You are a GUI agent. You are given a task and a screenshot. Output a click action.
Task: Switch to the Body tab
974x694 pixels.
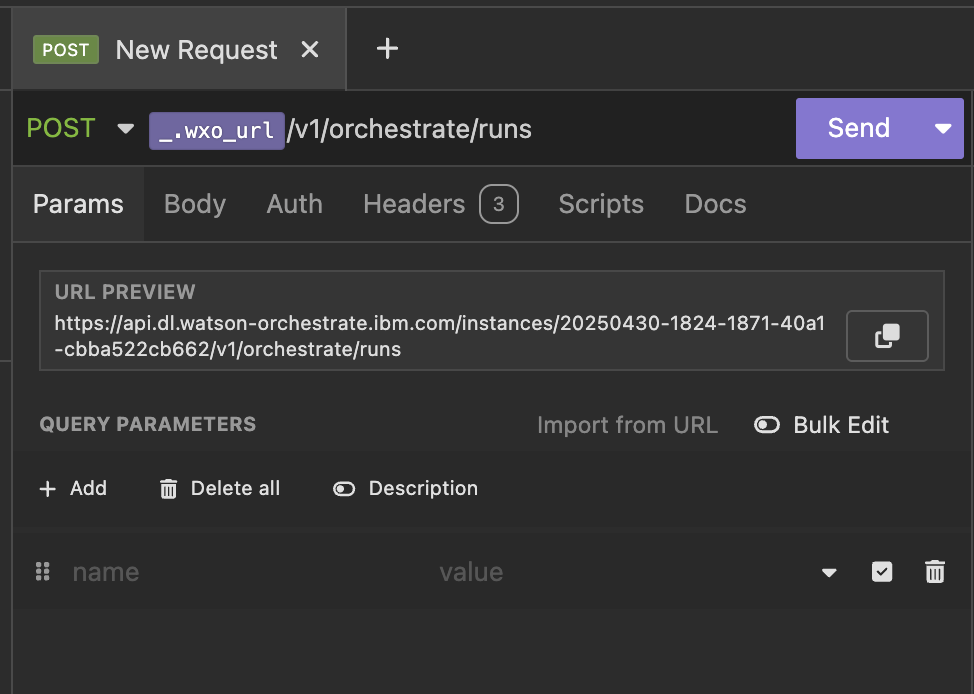pyautogui.click(x=195, y=204)
